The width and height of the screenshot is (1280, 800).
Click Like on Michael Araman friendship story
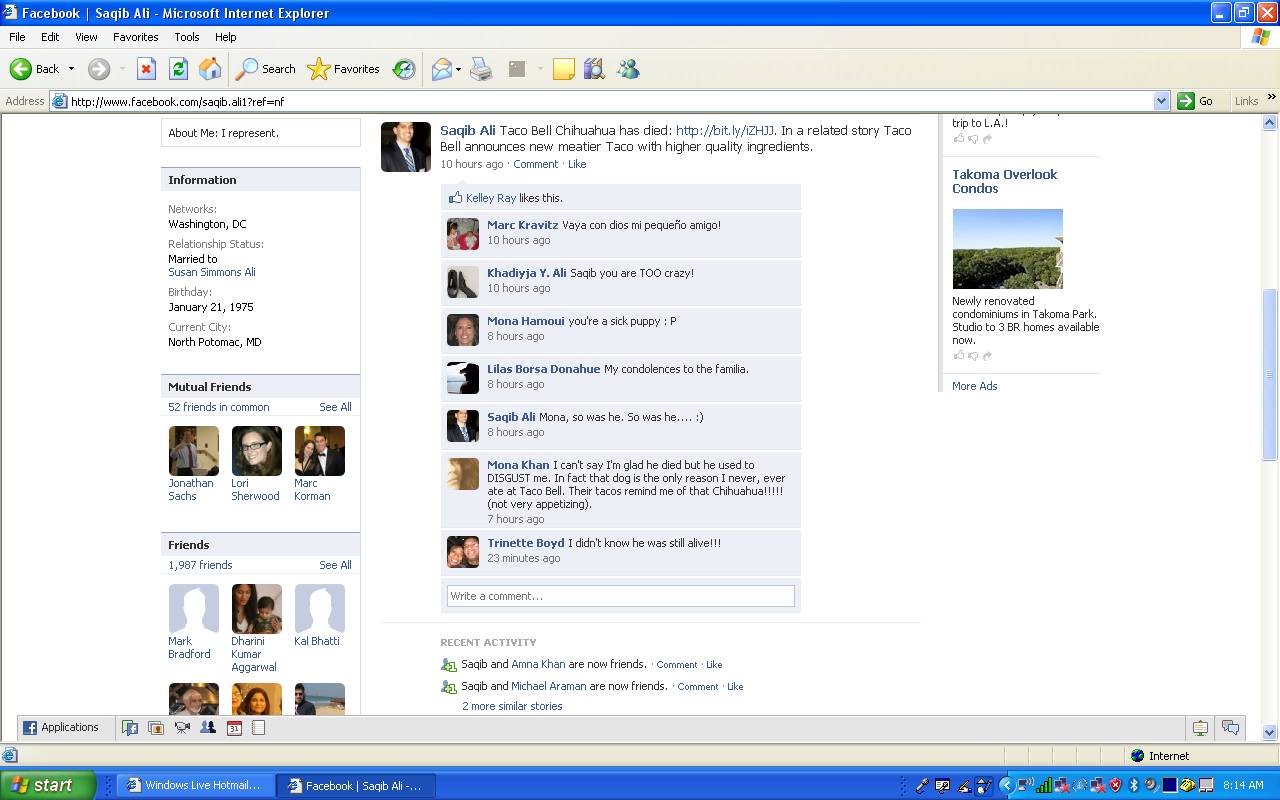pos(735,687)
